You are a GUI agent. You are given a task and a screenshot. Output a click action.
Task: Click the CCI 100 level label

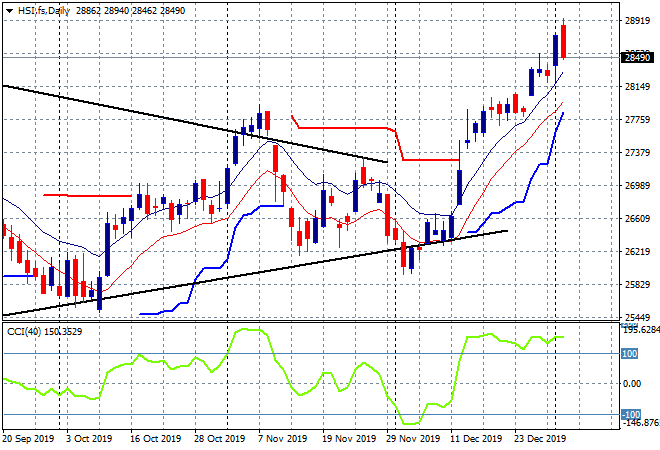coord(630,354)
